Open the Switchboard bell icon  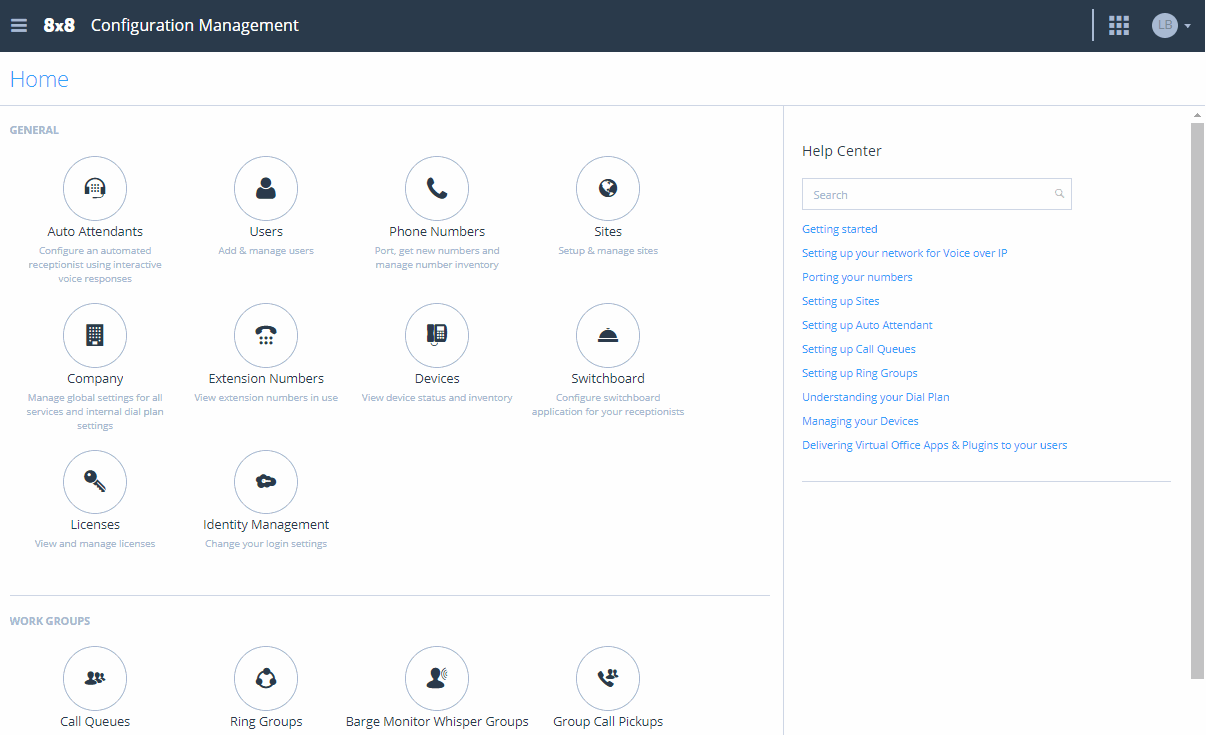pyautogui.click(x=608, y=335)
